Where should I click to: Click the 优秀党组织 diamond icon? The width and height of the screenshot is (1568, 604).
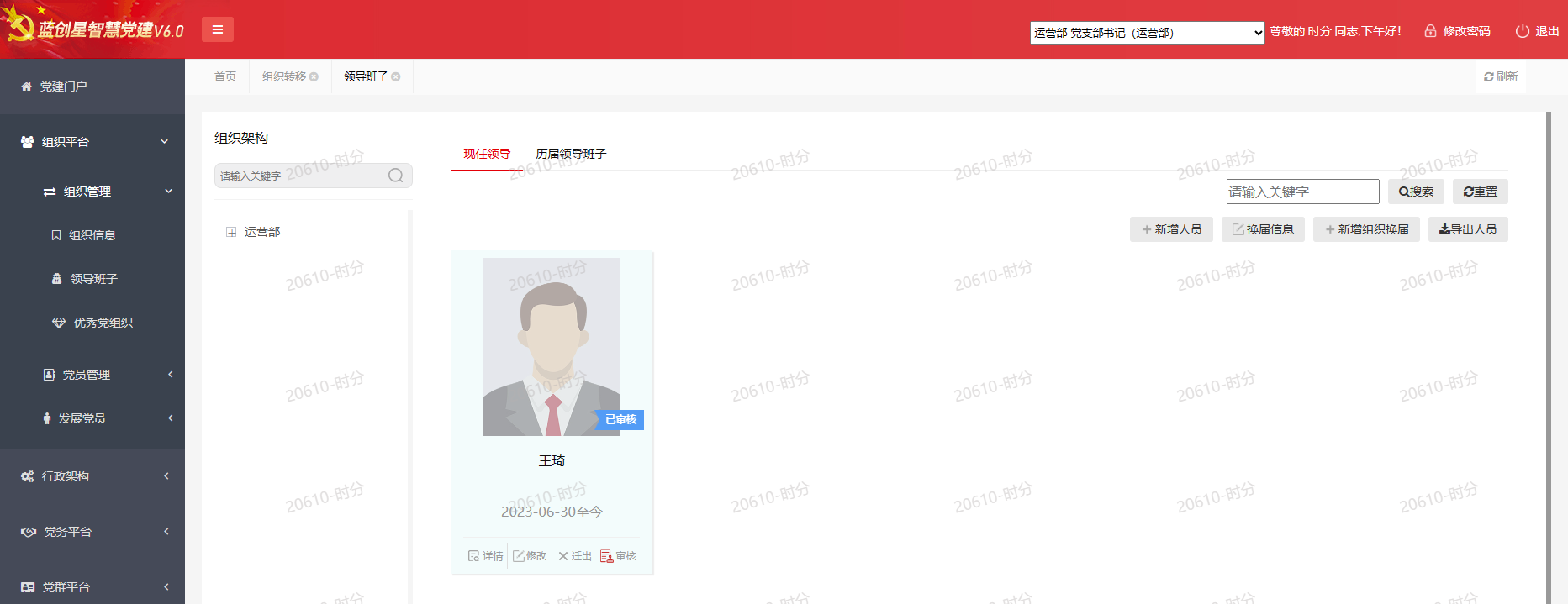tap(59, 323)
